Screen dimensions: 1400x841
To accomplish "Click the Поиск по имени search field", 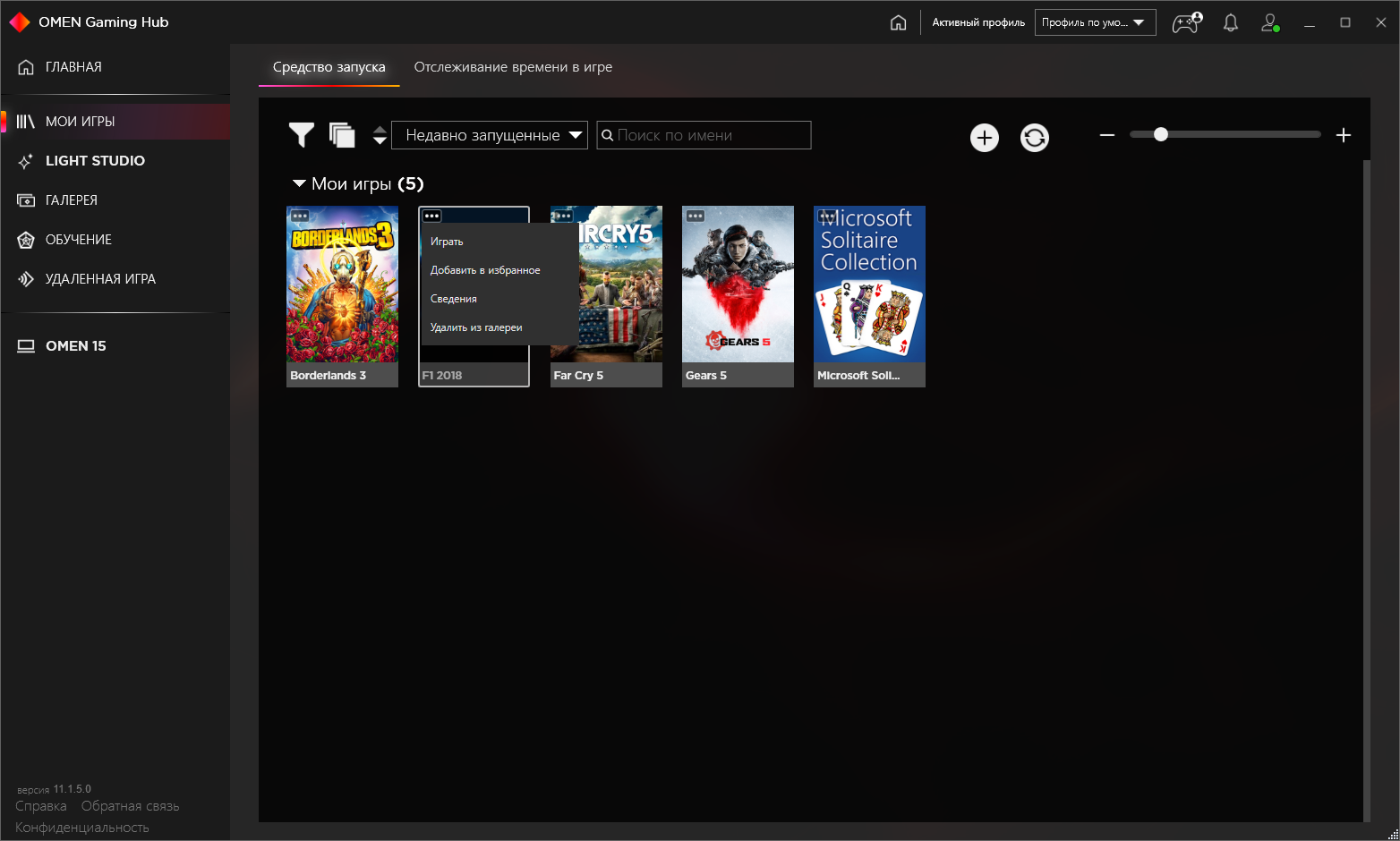I will pyautogui.click(x=704, y=135).
